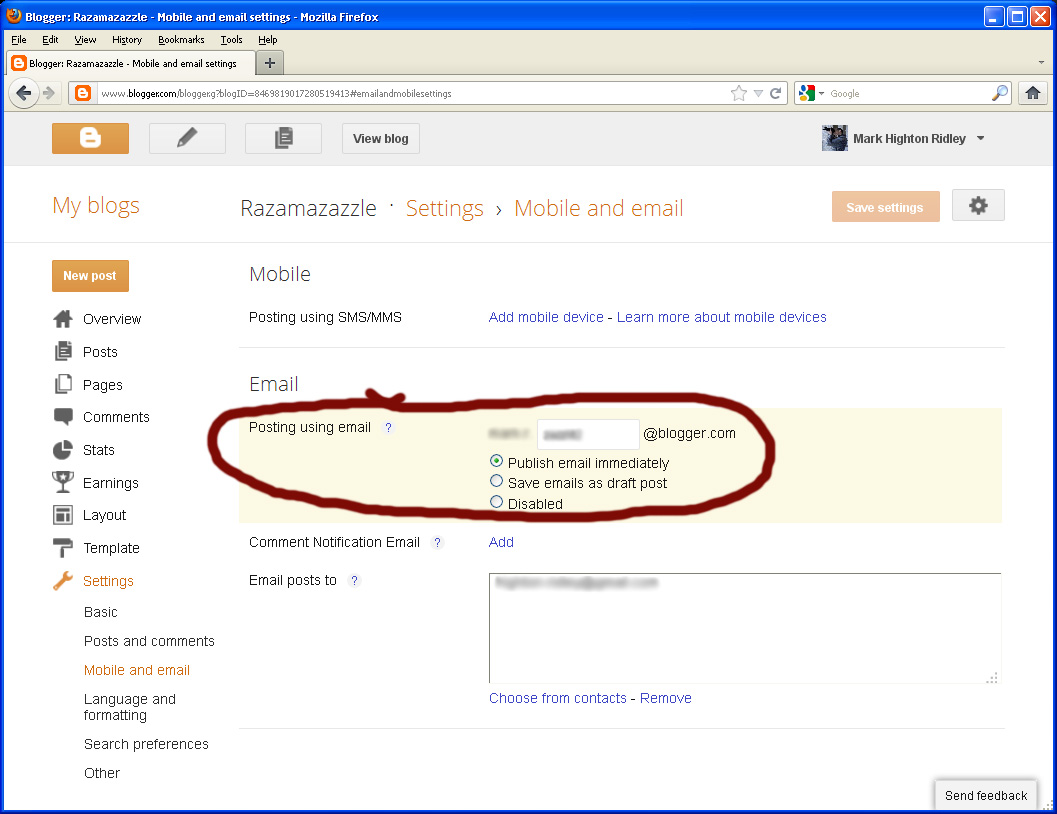Image resolution: width=1057 pixels, height=814 pixels.
Task: Open Language and formatting settings
Action: pyautogui.click(x=129, y=707)
